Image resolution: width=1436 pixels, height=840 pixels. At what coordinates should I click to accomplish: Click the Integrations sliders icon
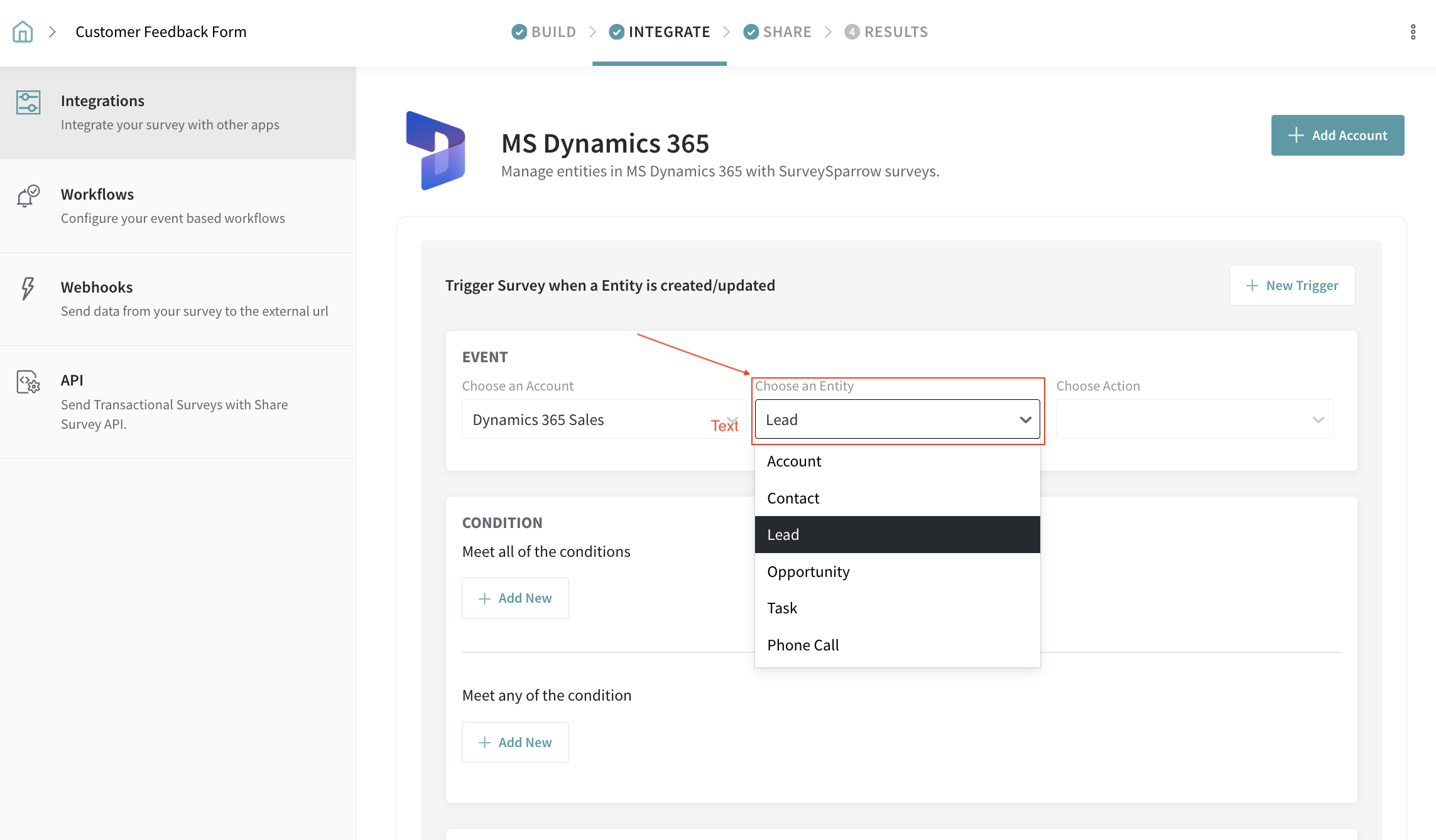point(28,102)
